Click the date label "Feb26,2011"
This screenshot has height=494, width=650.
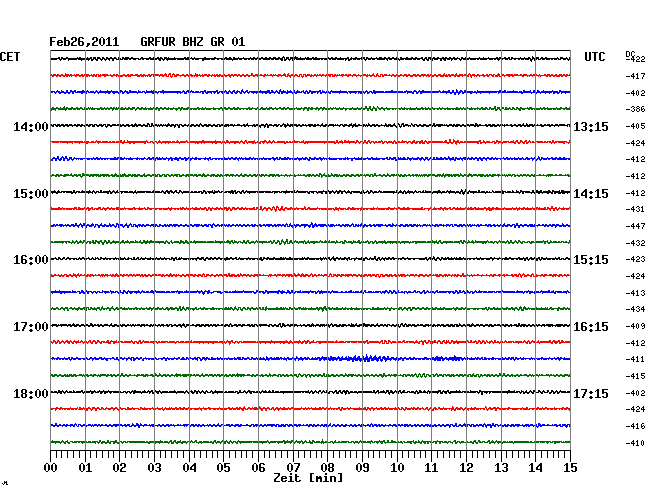84,42
